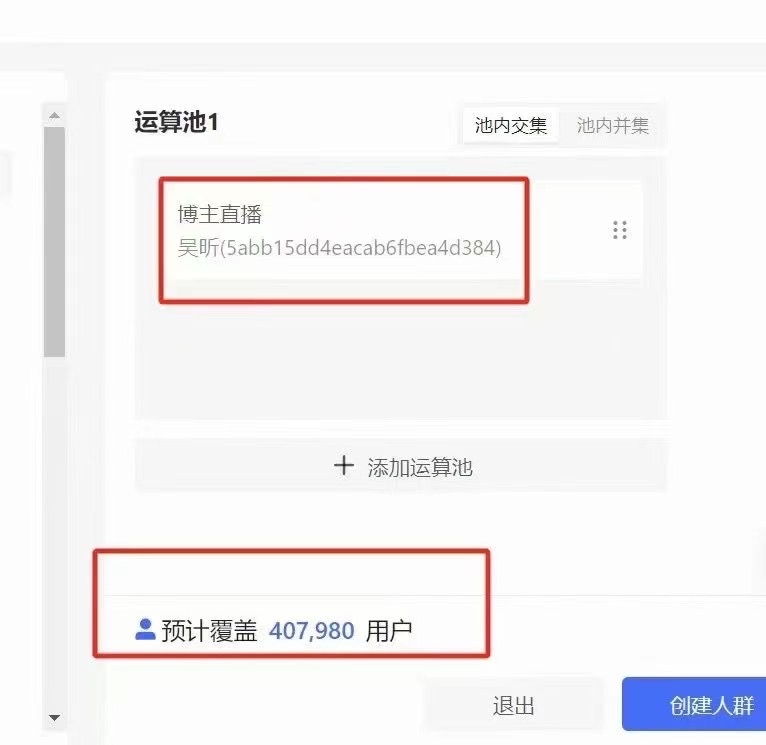This screenshot has width=766, height=745.
Task: Switch to the 池内并集 tab
Action: 613,126
